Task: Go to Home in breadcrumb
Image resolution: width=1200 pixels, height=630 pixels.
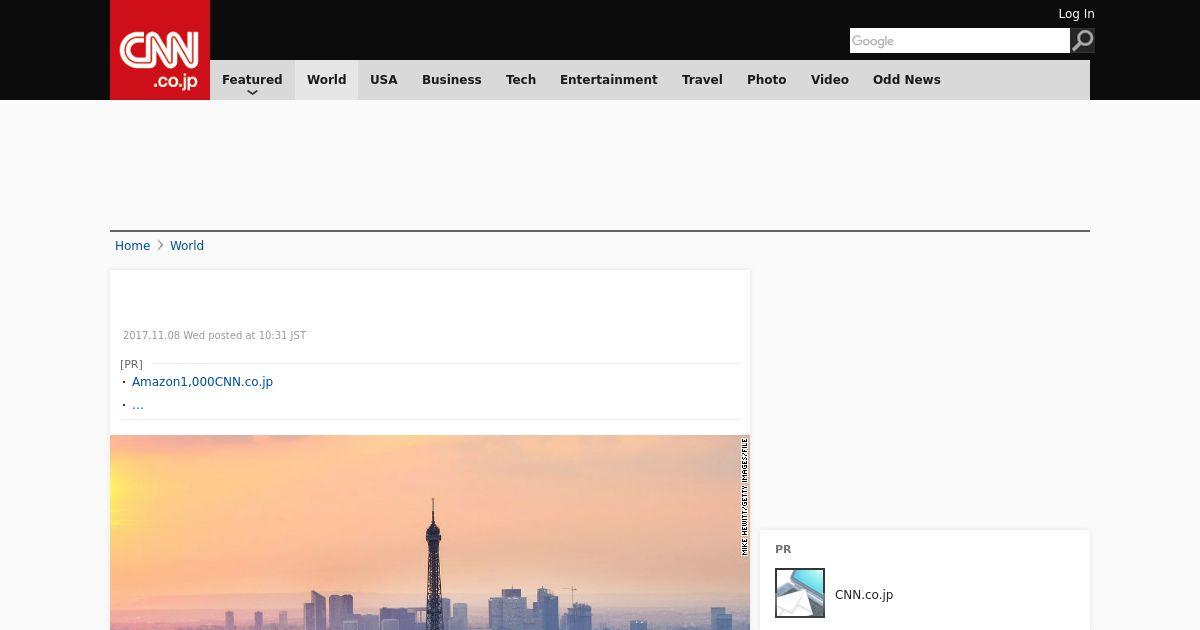Action: coord(132,246)
